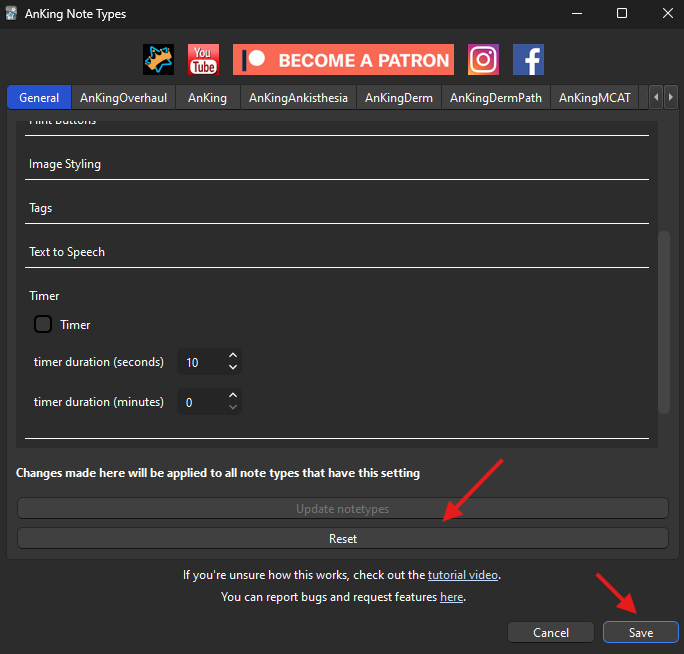Open the Facebook icon link
Viewport: 684px width, 654px height.
pyautogui.click(x=528, y=60)
